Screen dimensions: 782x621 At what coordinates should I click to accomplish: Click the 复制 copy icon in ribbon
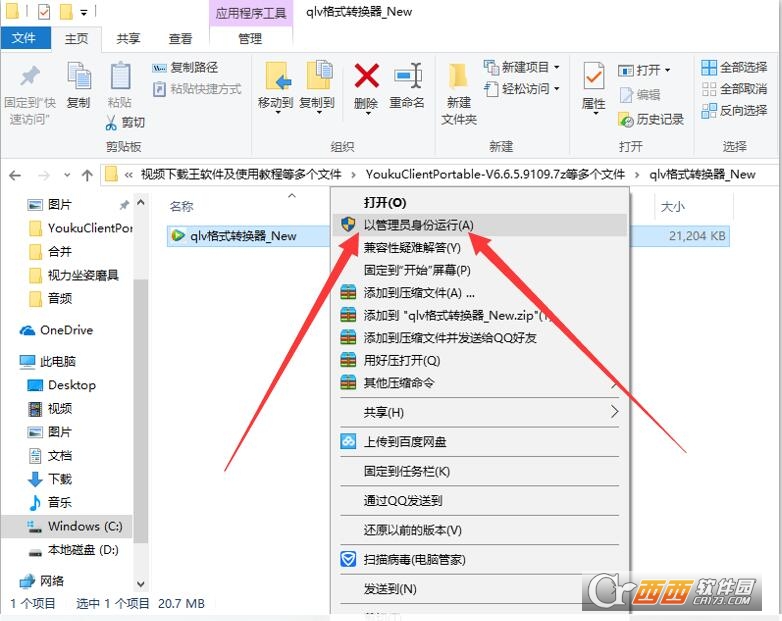click(79, 76)
